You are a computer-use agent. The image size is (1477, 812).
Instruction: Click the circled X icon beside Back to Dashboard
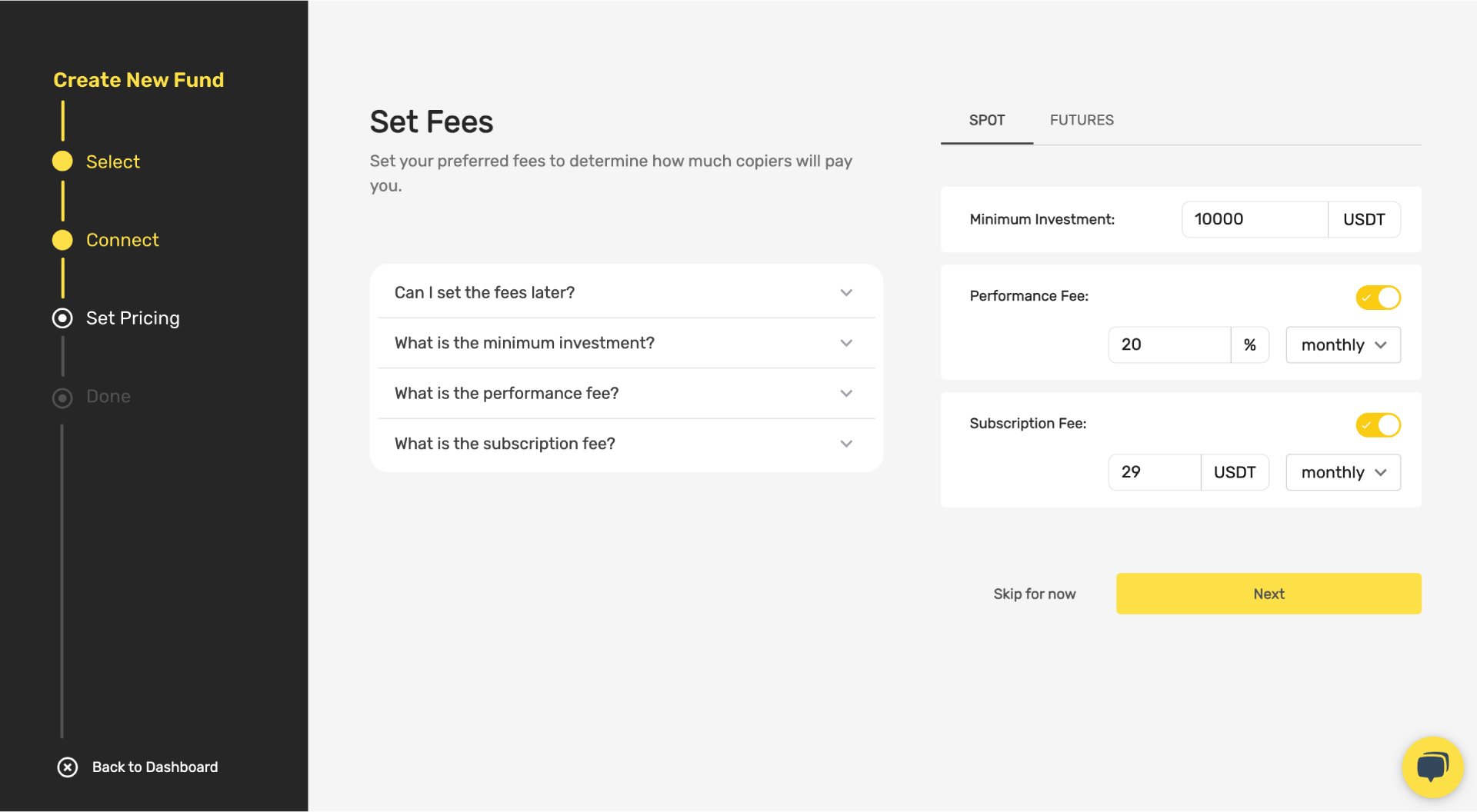point(68,767)
